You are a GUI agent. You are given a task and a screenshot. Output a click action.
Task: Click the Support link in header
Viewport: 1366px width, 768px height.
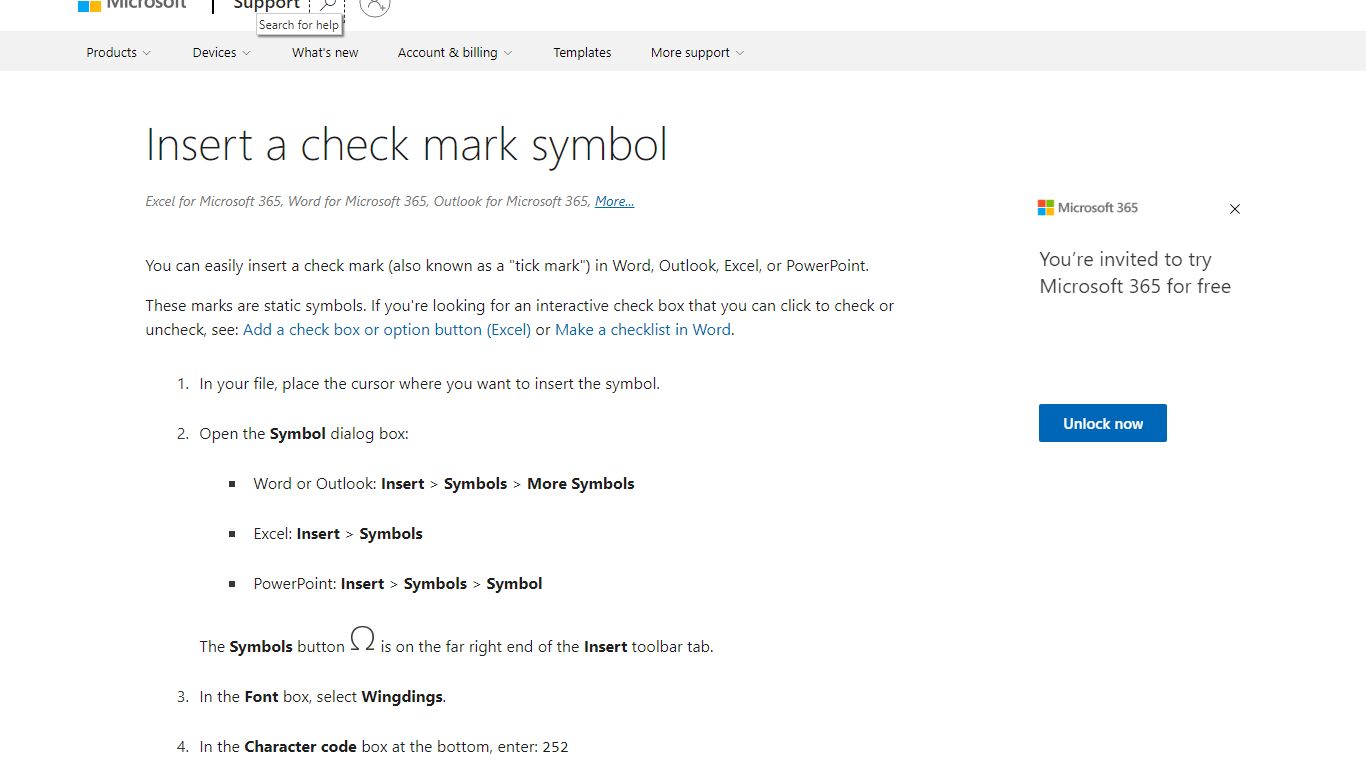pos(266,5)
